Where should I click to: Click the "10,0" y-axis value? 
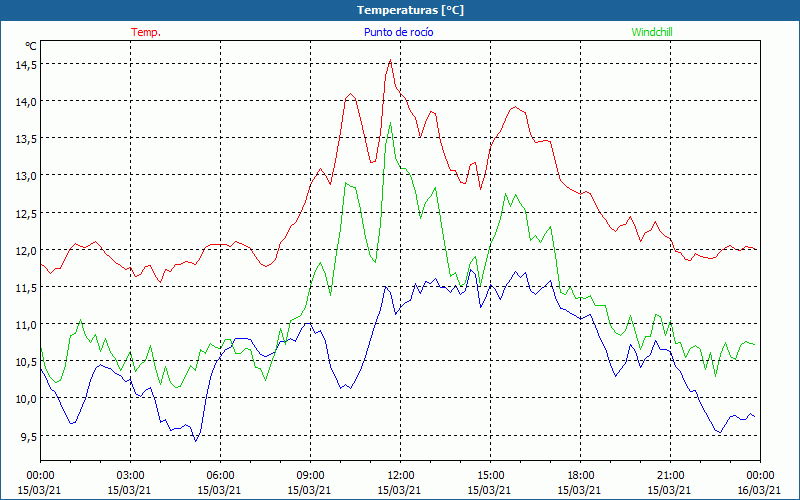coord(28,399)
